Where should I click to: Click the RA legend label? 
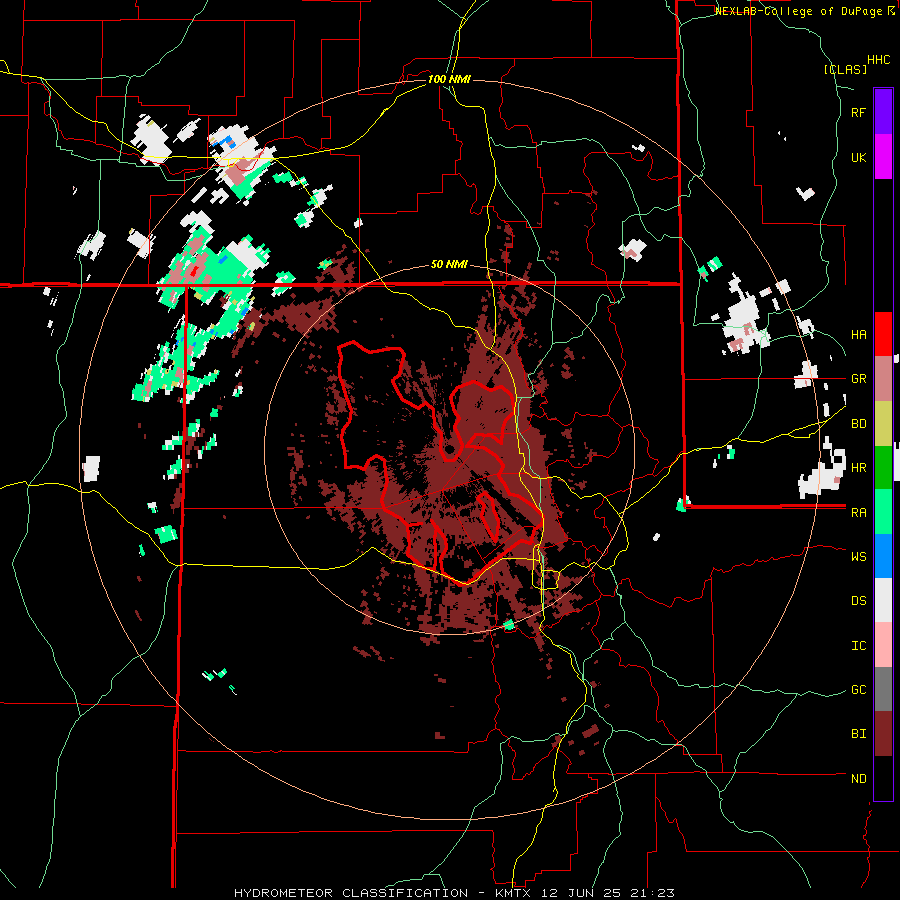(x=858, y=513)
